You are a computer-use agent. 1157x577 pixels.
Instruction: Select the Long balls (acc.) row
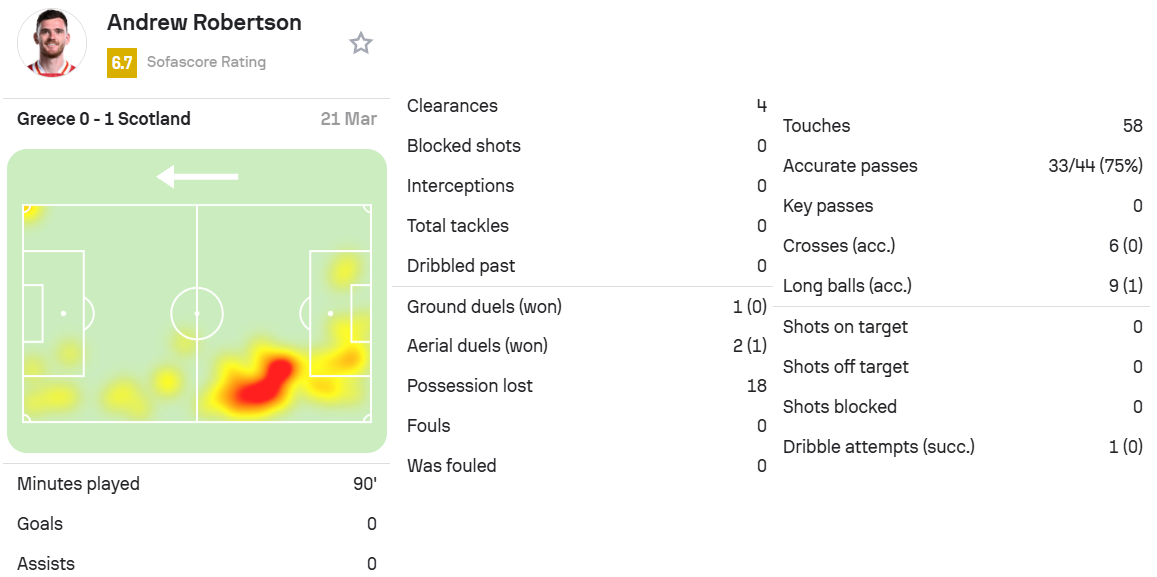[963, 286]
